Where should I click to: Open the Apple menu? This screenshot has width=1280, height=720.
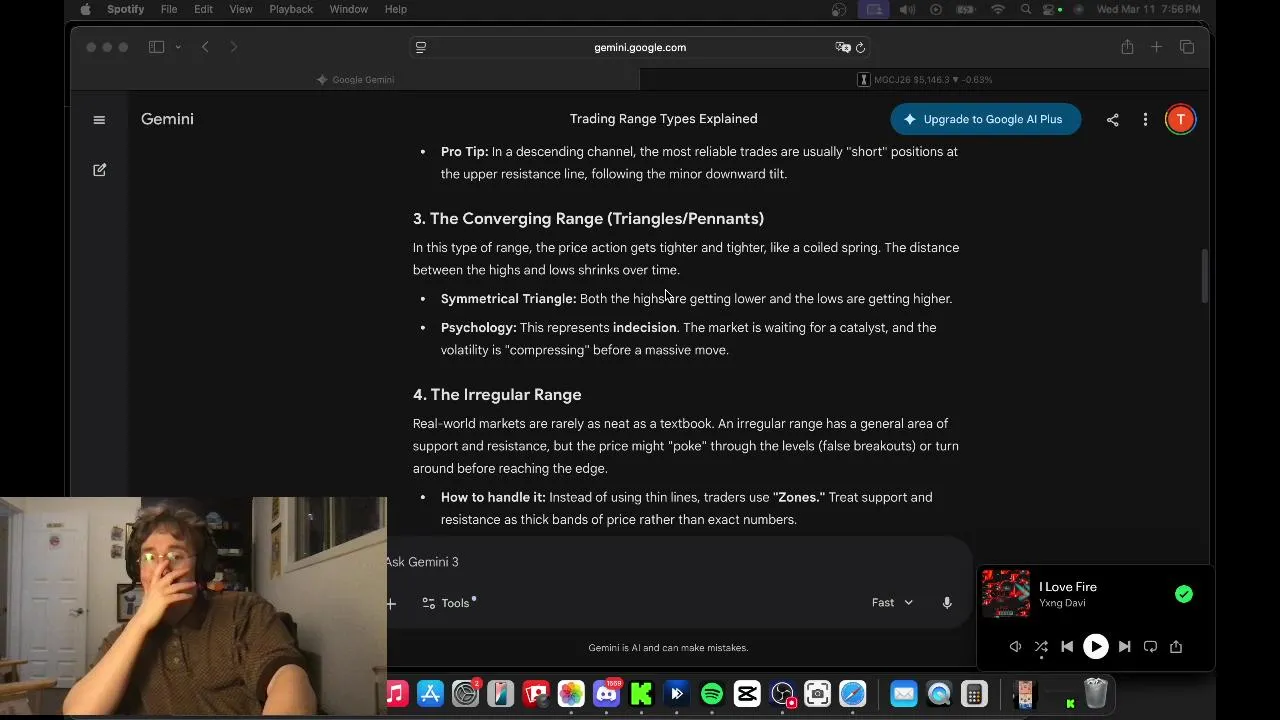click(85, 9)
